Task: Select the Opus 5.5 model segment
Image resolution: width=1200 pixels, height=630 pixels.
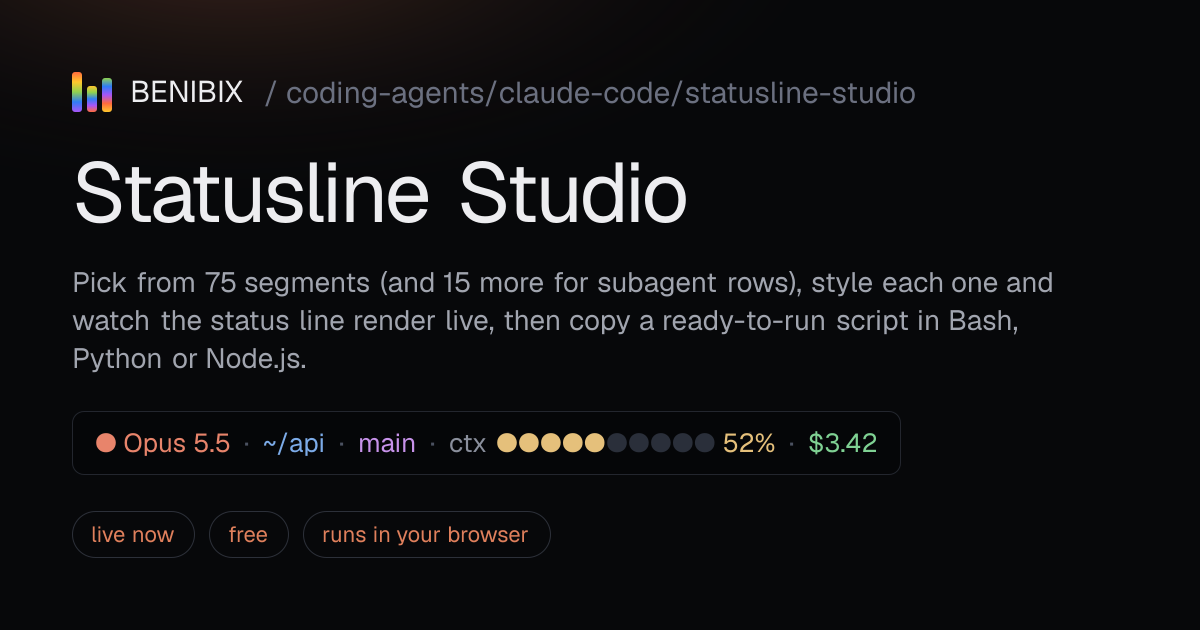Action: click(x=177, y=443)
